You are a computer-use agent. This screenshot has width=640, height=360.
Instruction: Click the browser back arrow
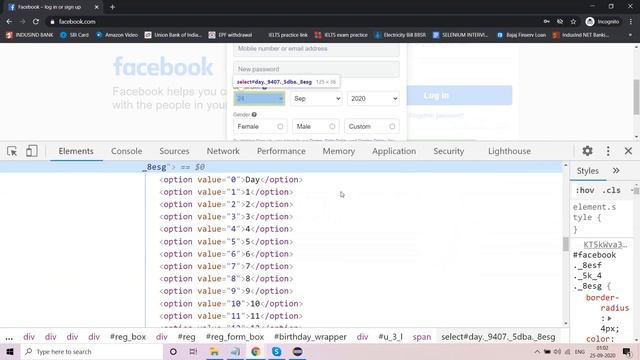[9, 22]
